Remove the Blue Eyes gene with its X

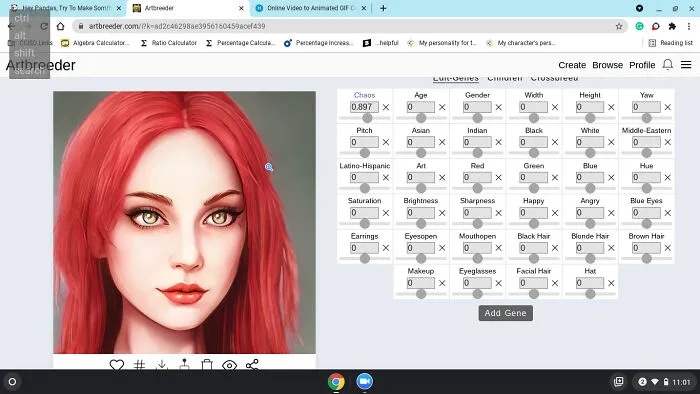[667, 213]
